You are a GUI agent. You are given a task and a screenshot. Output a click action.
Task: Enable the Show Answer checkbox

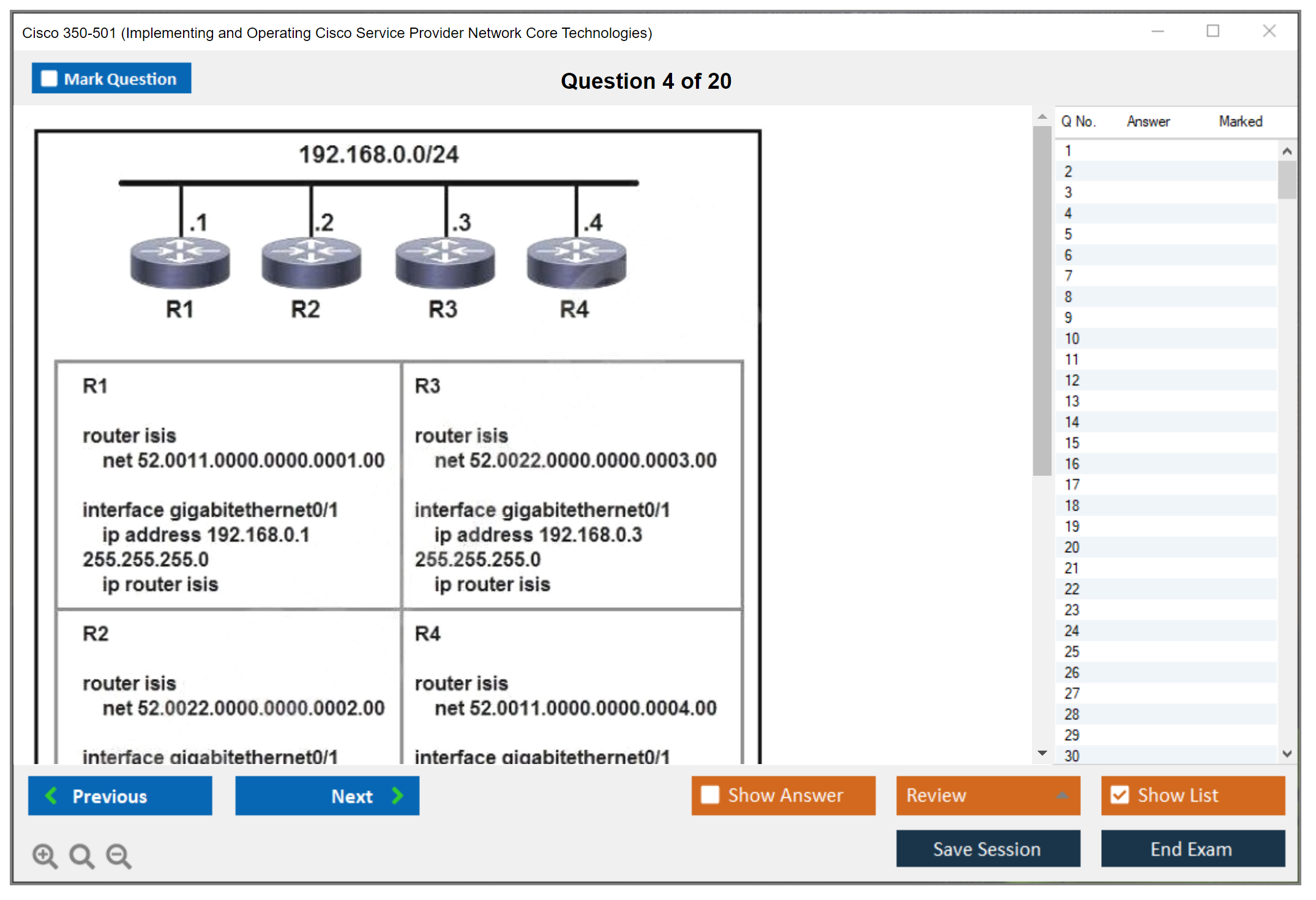click(710, 795)
